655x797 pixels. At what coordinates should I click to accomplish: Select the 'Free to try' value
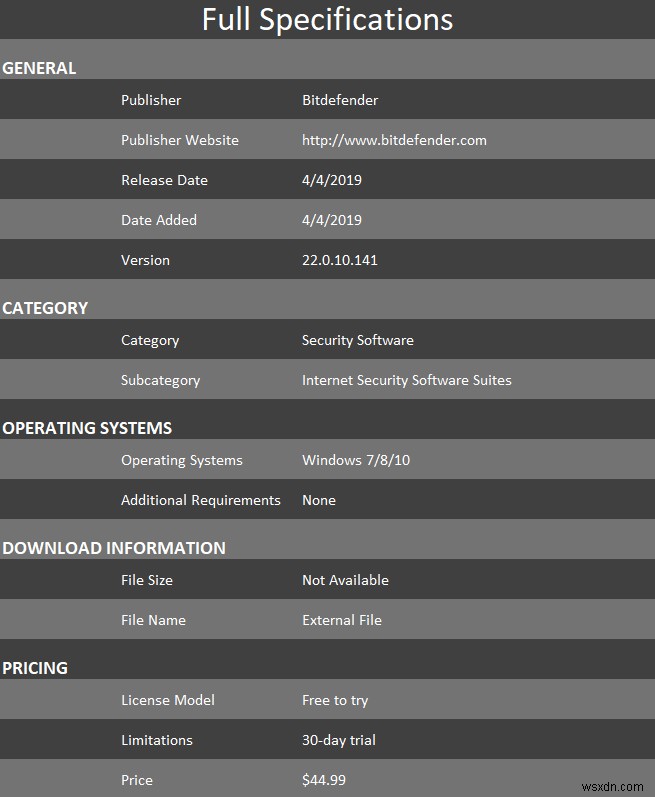tap(335, 700)
